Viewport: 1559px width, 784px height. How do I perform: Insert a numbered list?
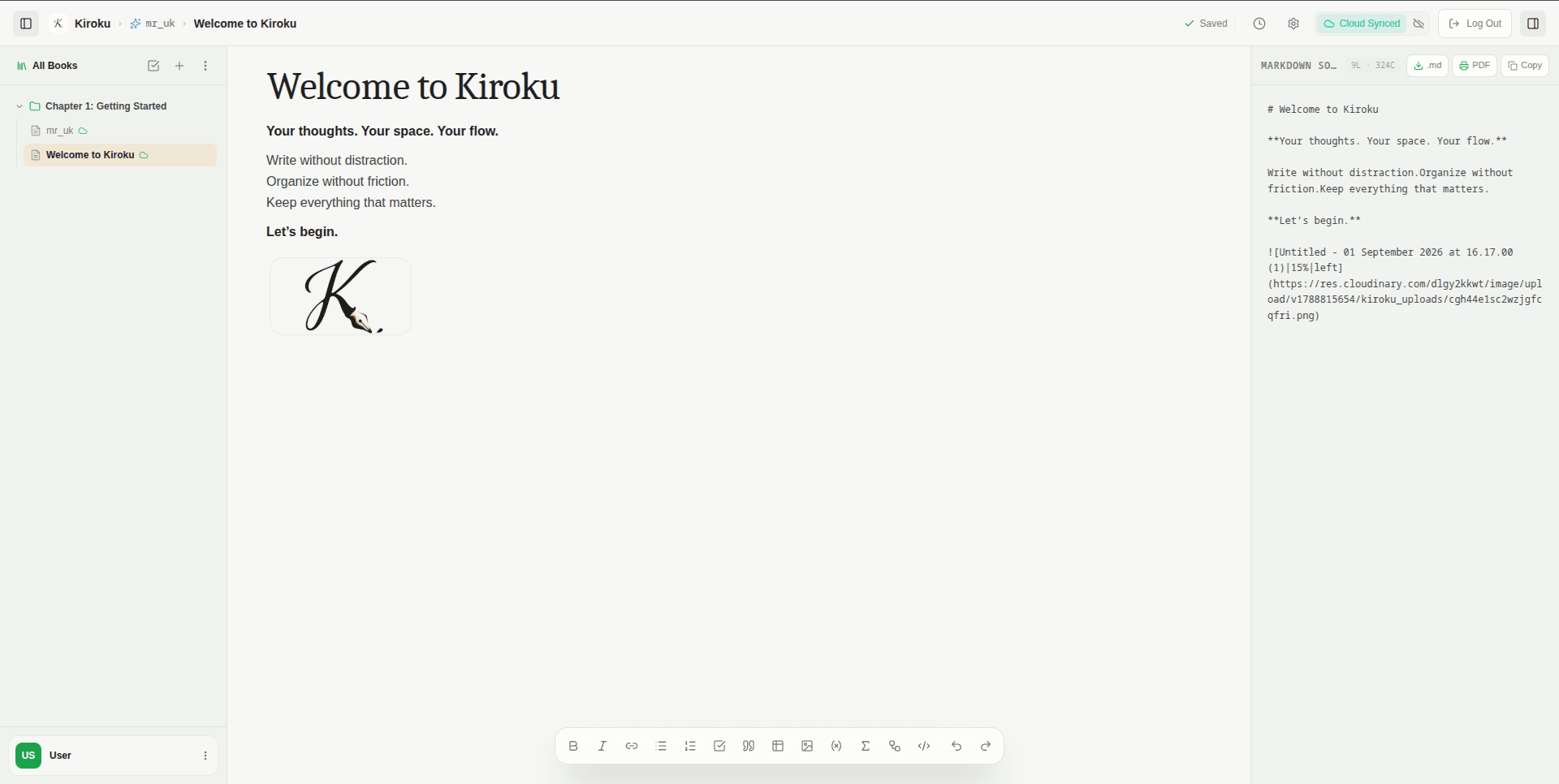690,746
